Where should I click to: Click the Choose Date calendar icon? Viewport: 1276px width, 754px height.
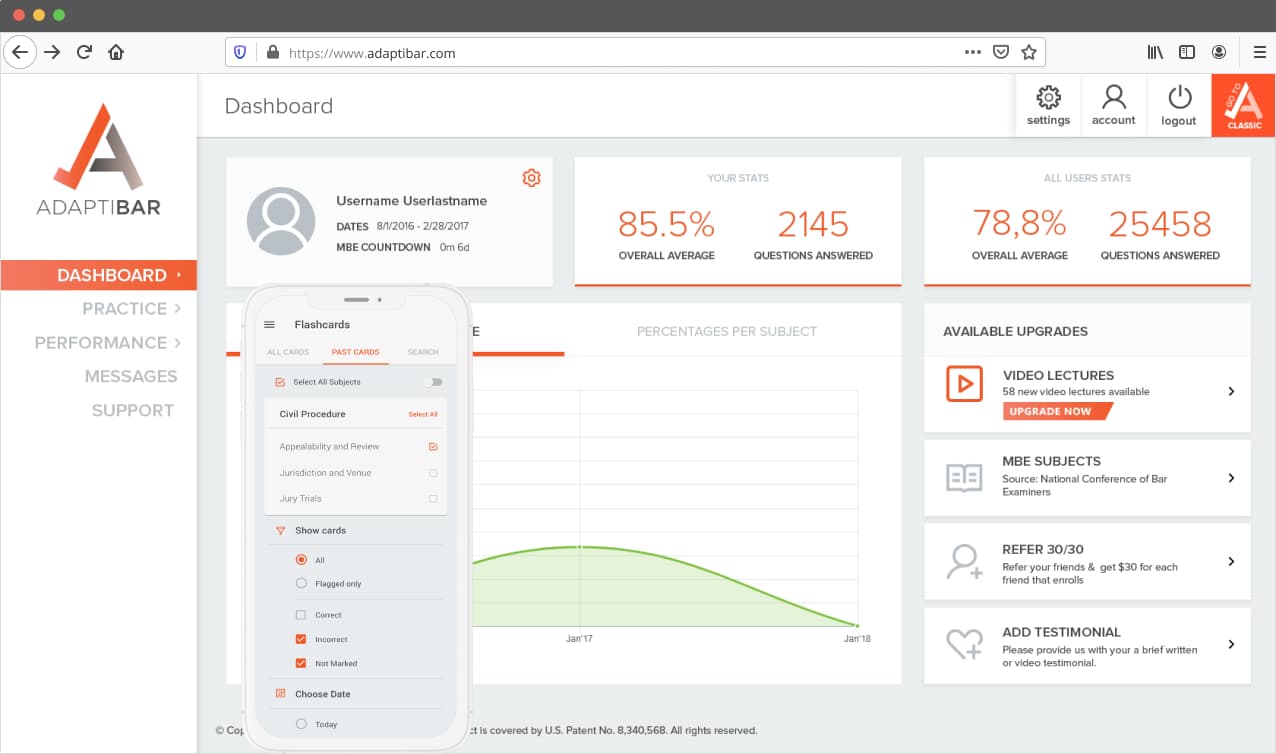point(281,694)
